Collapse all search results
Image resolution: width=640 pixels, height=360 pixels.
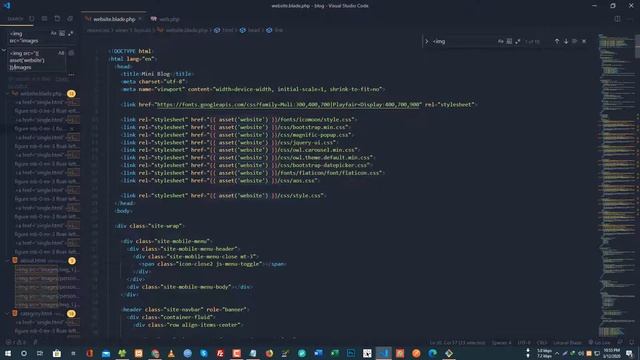(x=70, y=19)
